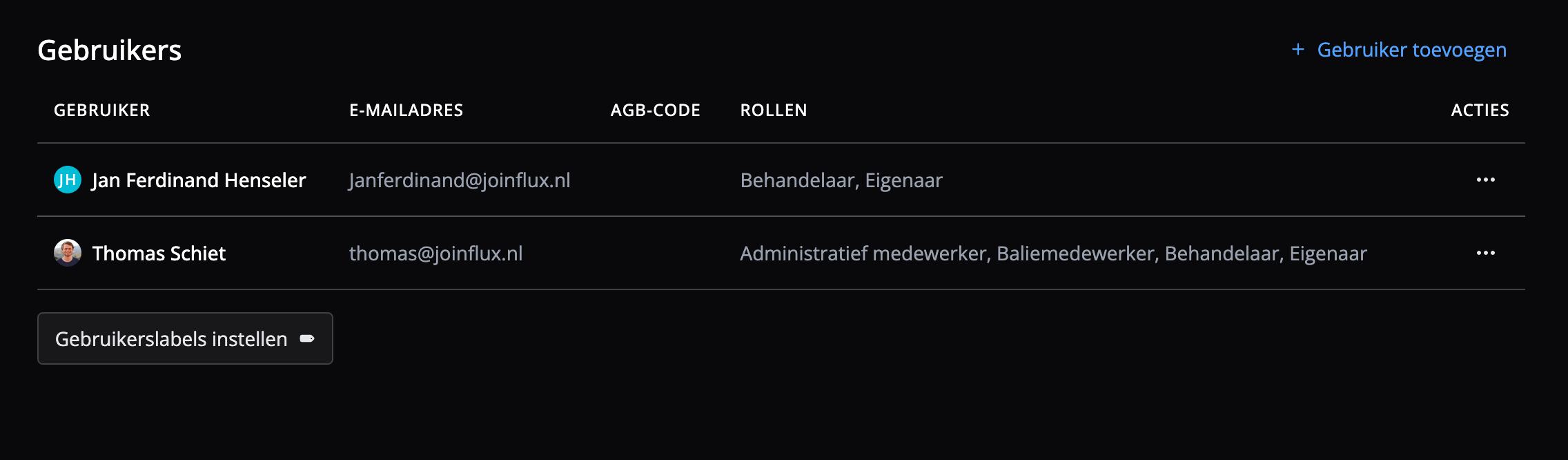Click the Gebruiker toevoegen link
The height and width of the screenshot is (460, 1568).
click(x=1411, y=50)
